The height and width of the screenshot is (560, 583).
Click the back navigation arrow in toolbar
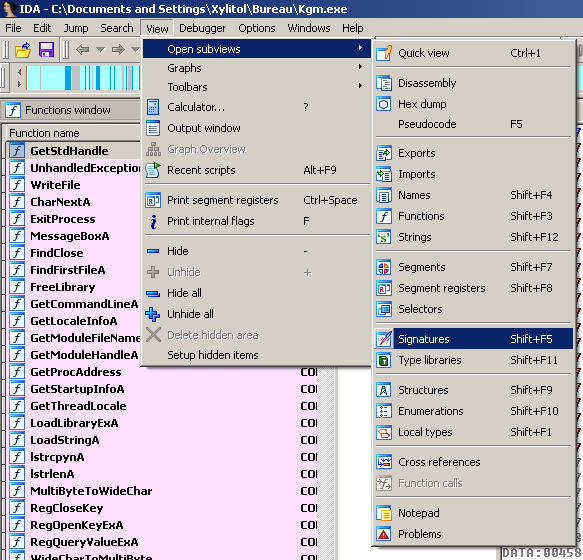pyautogui.click(x=82, y=49)
